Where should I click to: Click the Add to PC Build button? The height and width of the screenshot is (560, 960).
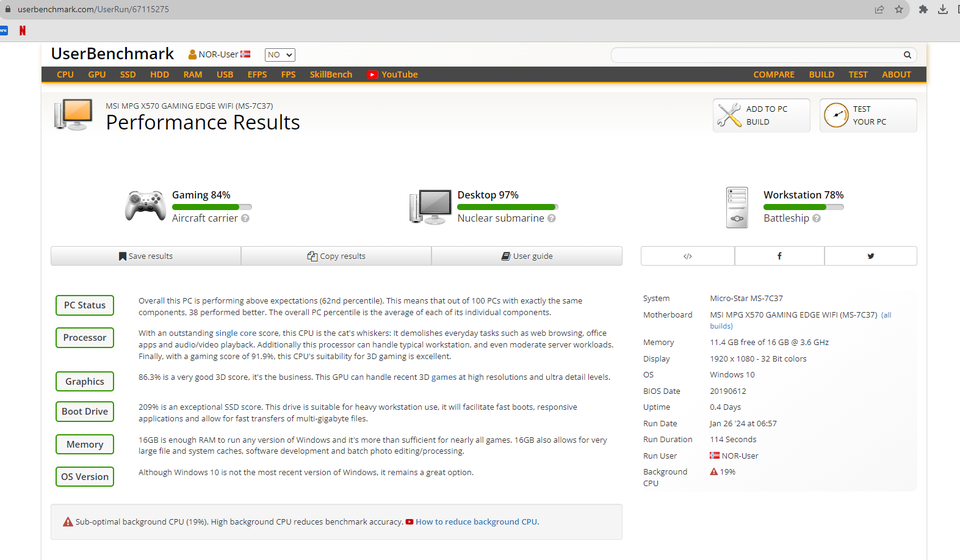coord(762,115)
